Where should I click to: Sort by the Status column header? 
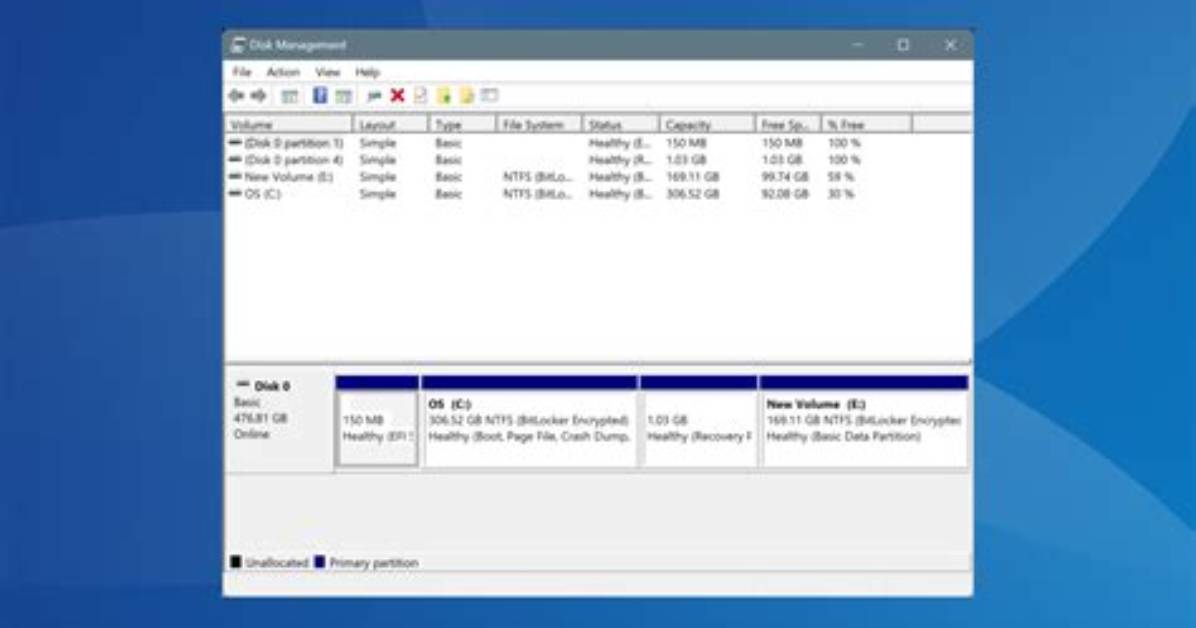pyautogui.click(x=621, y=124)
